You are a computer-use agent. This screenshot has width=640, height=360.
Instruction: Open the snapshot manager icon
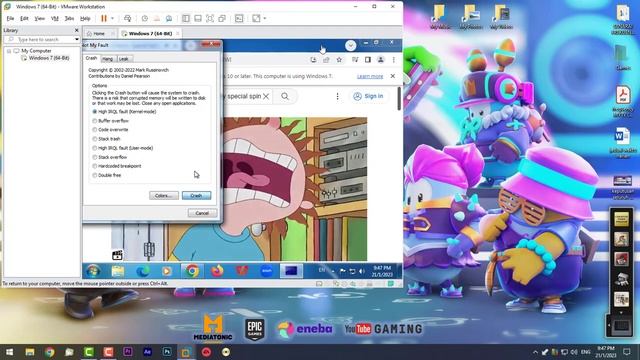(x=169, y=18)
